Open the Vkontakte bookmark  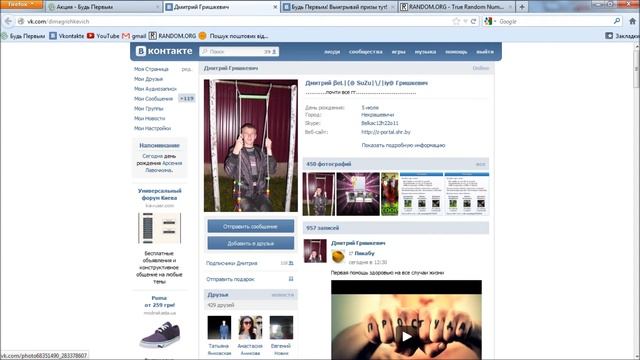click(x=67, y=36)
